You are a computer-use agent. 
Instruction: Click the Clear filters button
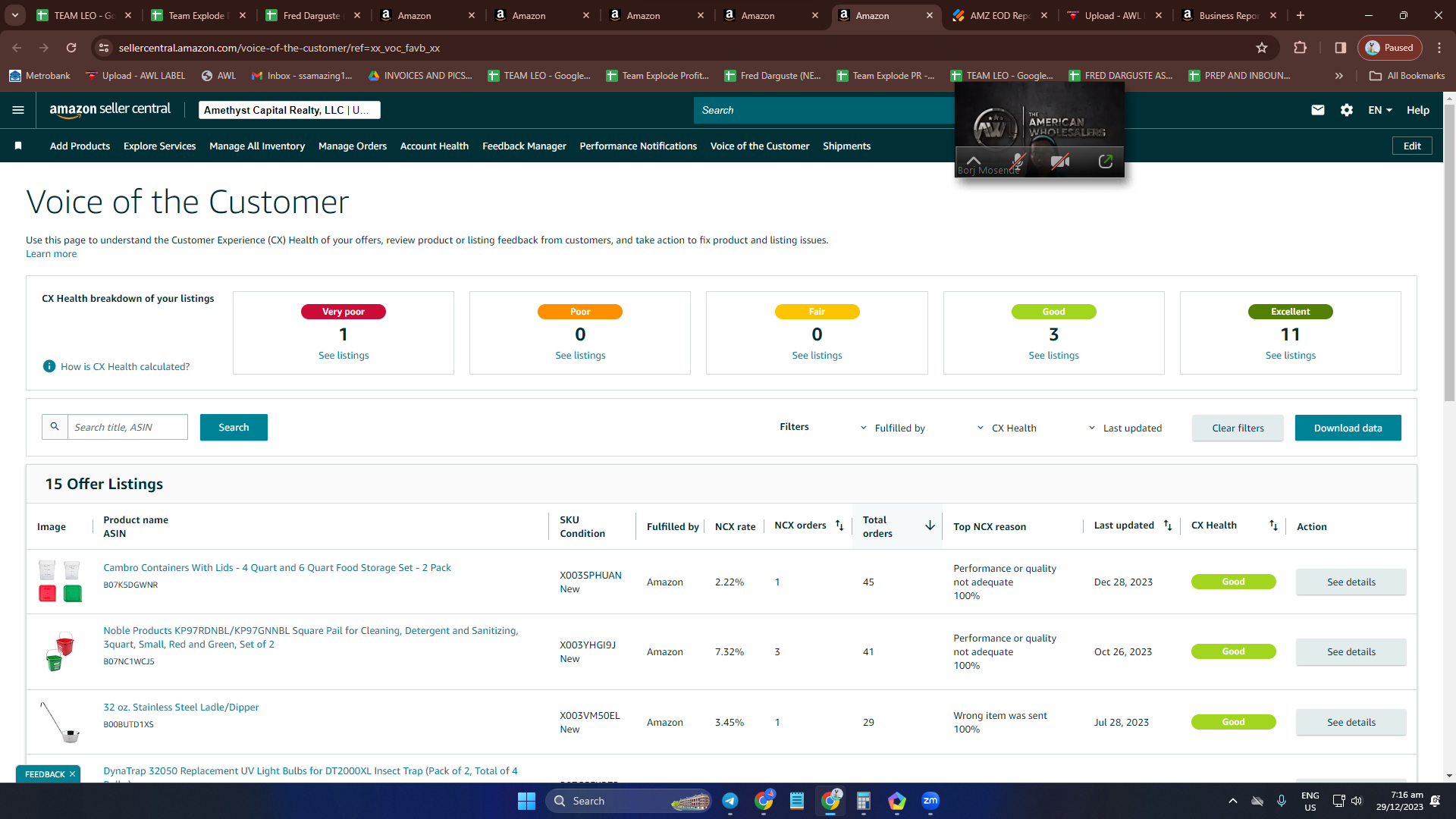click(1238, 428)
